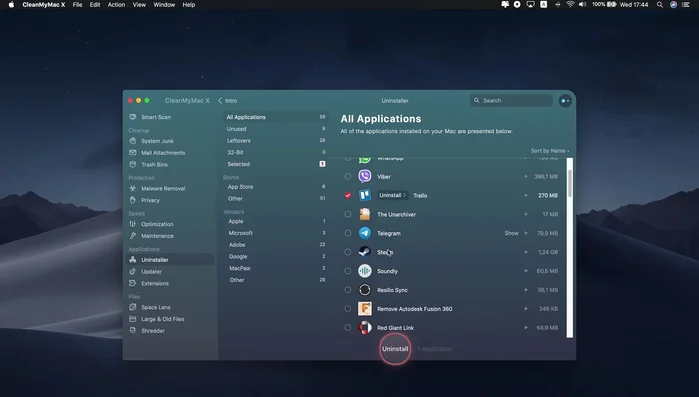The height and width of the screenshot is (397, 699).
Task: Uncheck the Trello checkbox
Action: point(348,195)
